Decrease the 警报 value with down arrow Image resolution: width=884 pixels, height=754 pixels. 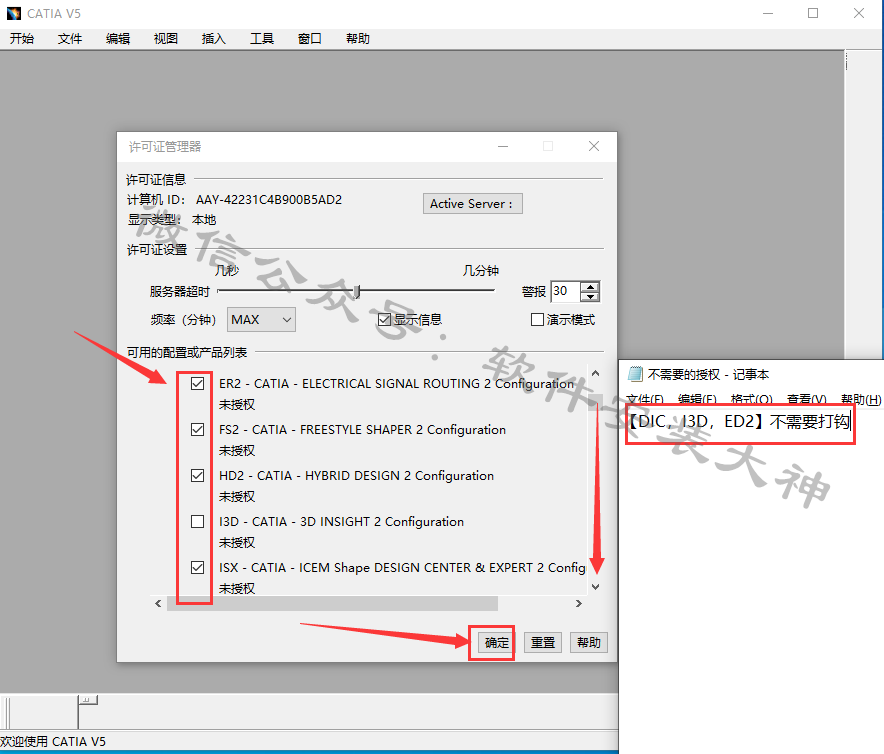pos(590,297)
